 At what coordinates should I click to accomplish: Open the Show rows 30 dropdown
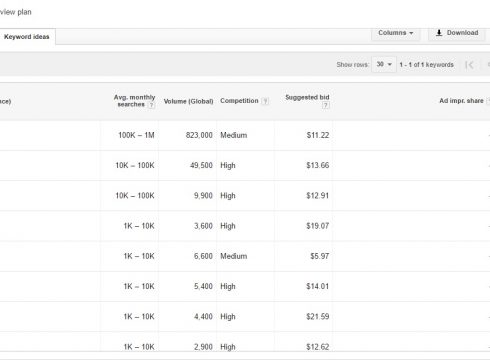click(384, 64)
